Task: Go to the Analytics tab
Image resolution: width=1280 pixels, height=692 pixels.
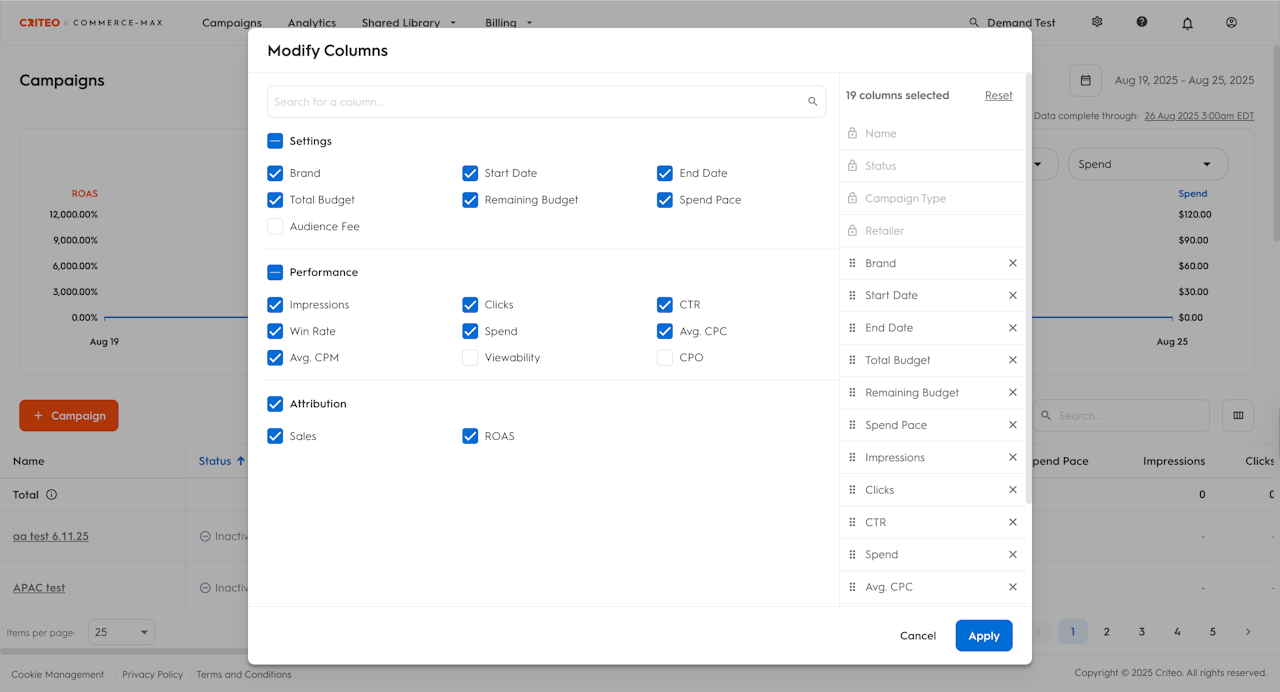Action: [x=311, y=22]
